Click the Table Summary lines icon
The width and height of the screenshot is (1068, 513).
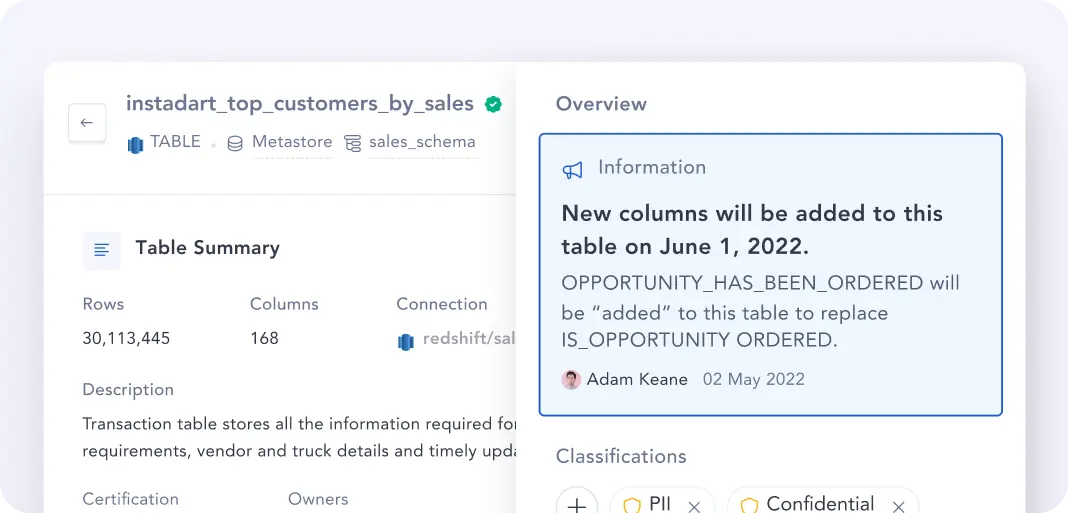[x=102, y=249]
